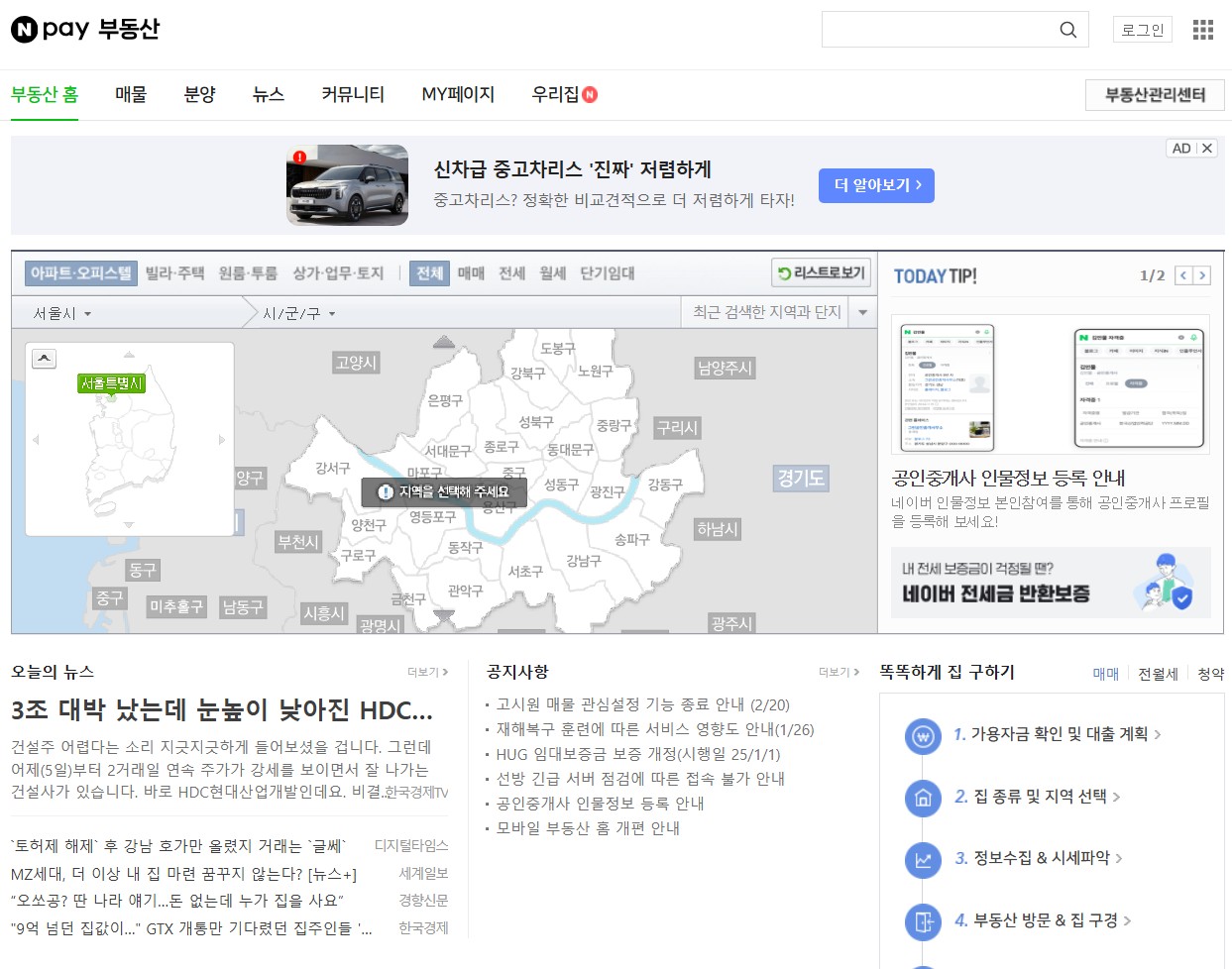This screenshot has width=1232, height=969.
Task: Click the house icon beside 집 종류 및 지역 선택
Action: tap(923, 797)
